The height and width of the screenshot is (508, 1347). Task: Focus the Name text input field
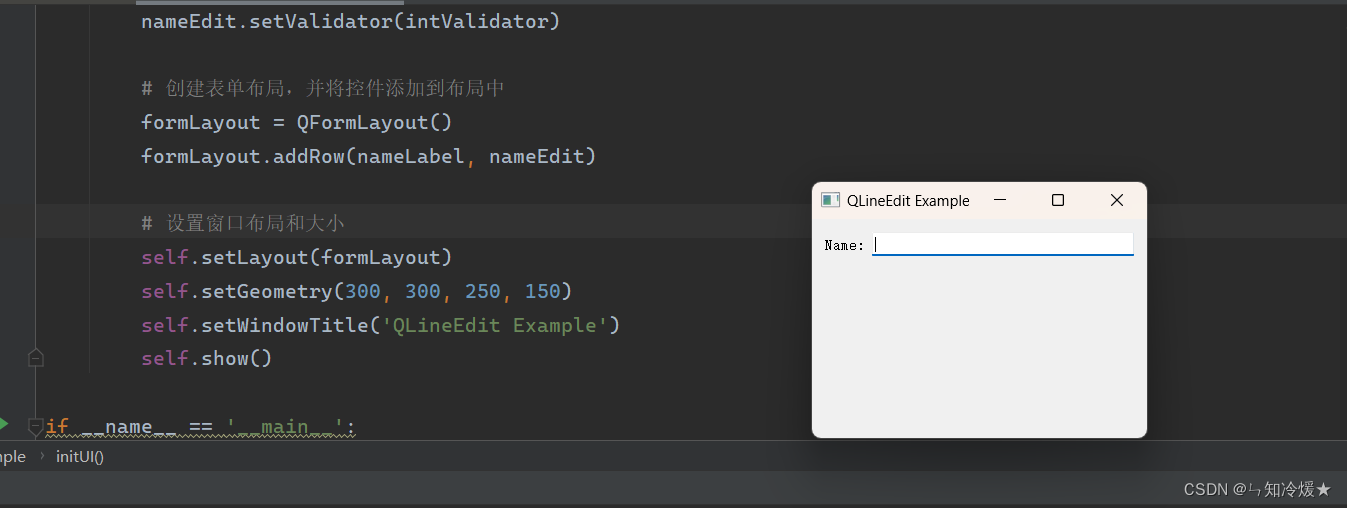pyautogui.click(x=1002, y=244)
